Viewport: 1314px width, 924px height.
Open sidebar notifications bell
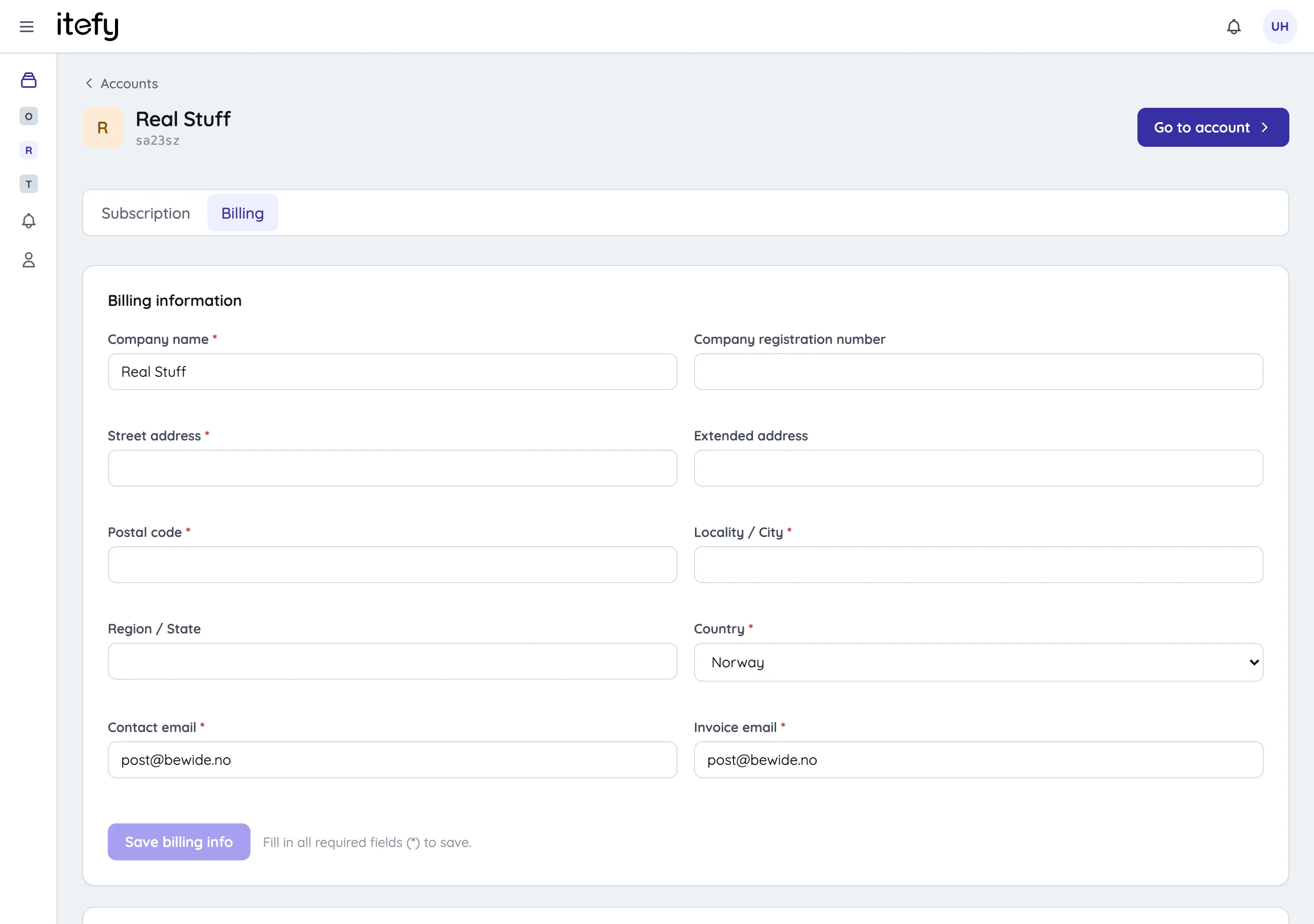pos(29,221)
